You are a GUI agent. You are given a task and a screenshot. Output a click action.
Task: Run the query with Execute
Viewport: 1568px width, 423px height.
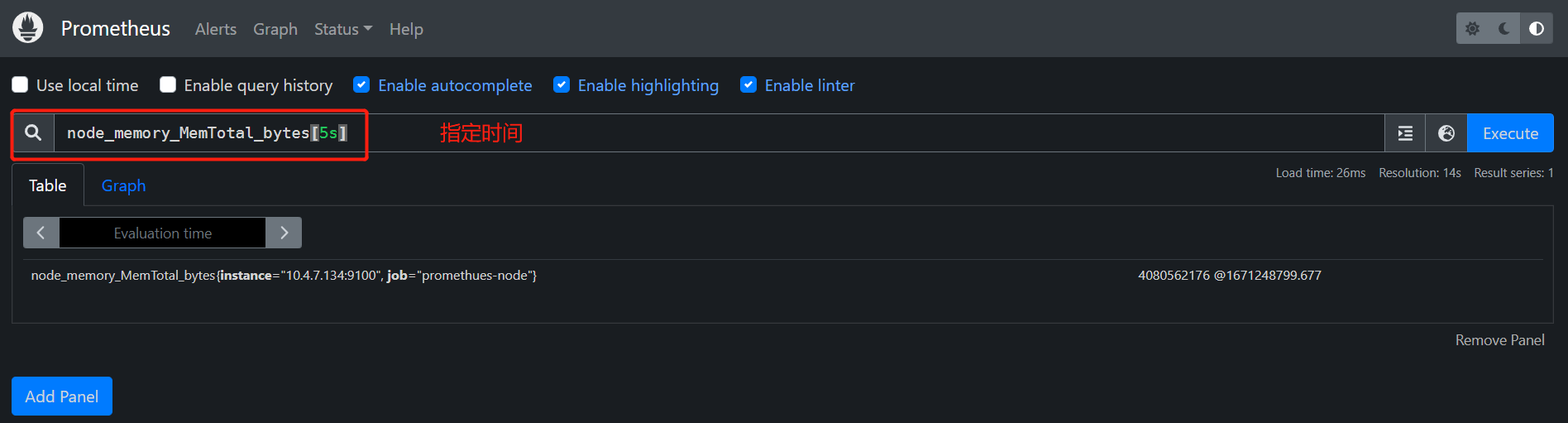click(1510, 133)
